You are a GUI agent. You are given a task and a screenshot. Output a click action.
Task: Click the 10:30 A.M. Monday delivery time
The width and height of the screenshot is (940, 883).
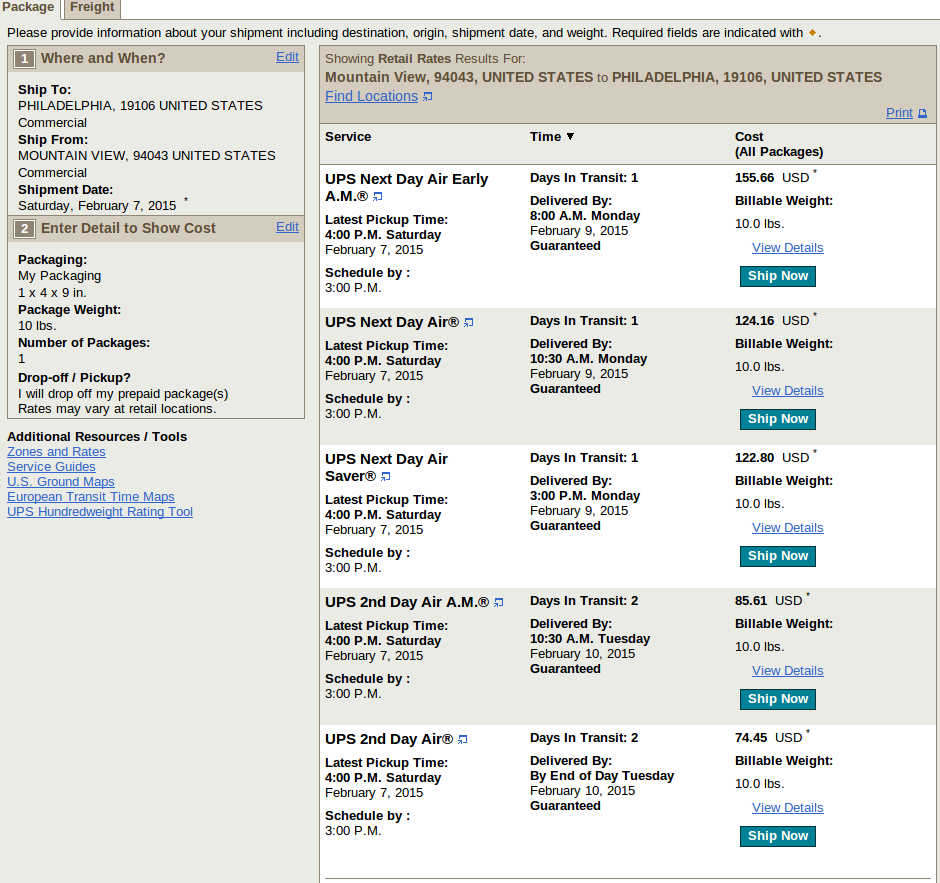click(589, 358)
